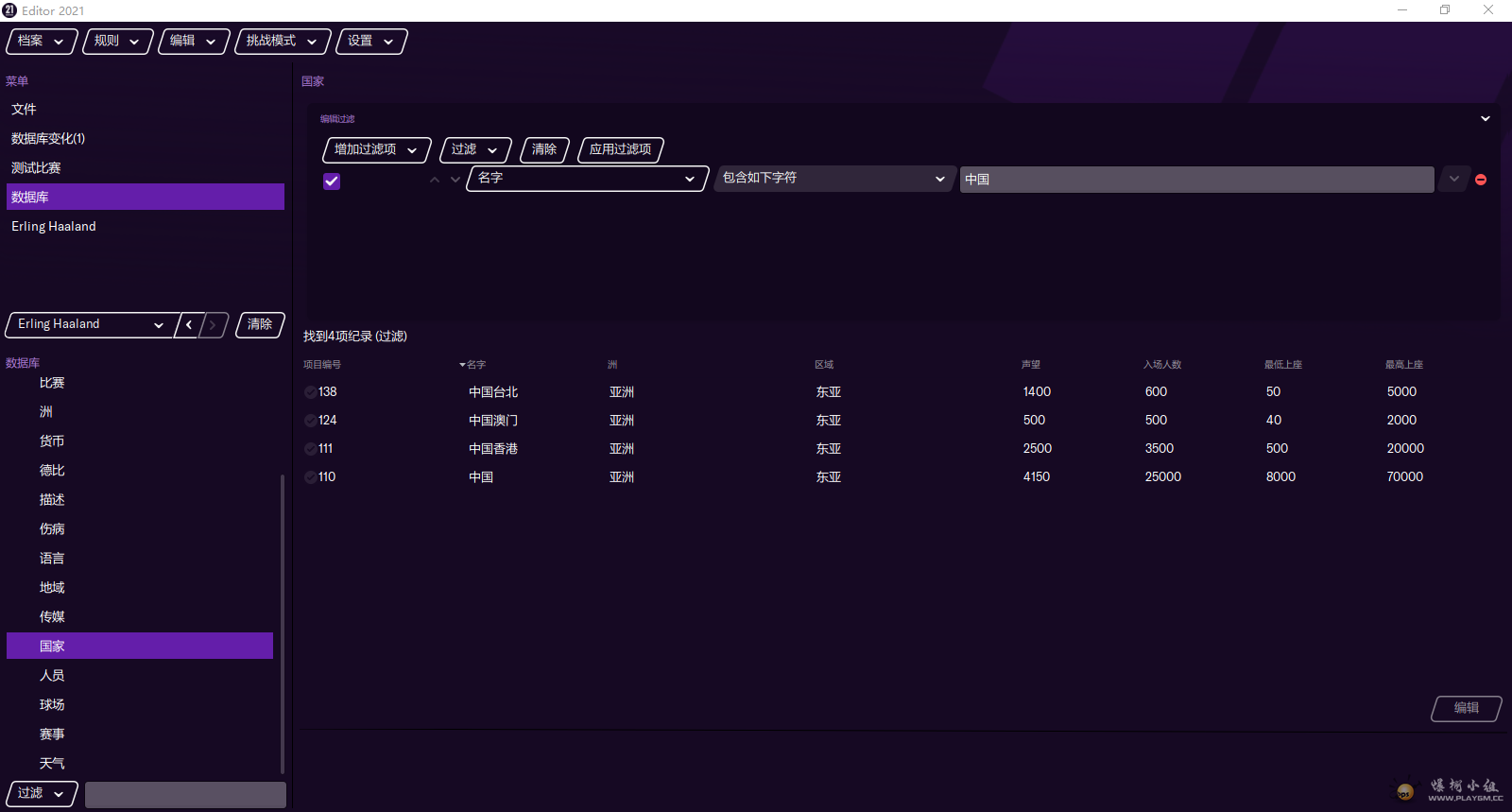Viewport: 1512px width, 812px height.
Task: Open the 档案 menu
Action: (x=41, y=42)
